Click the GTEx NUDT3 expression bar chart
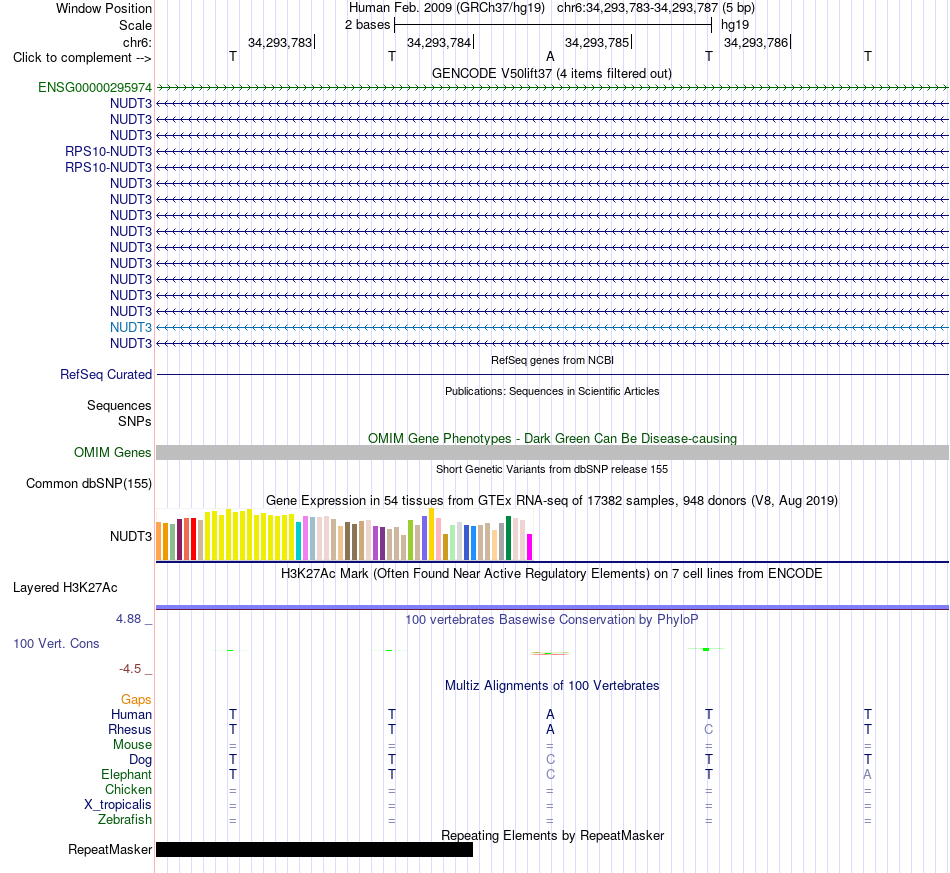The image size is (950, 873). click(344, 534)
